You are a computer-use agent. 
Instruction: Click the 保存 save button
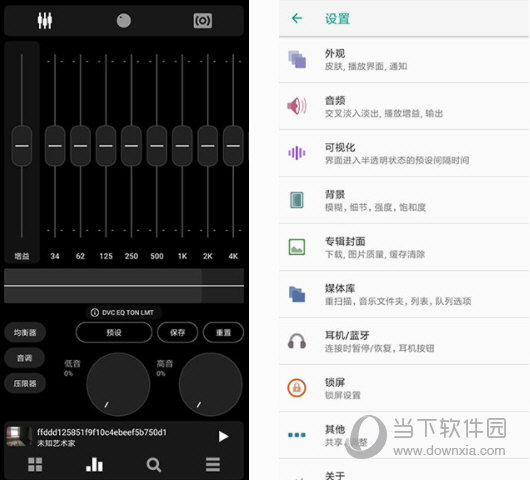click(x=177, y=333)
